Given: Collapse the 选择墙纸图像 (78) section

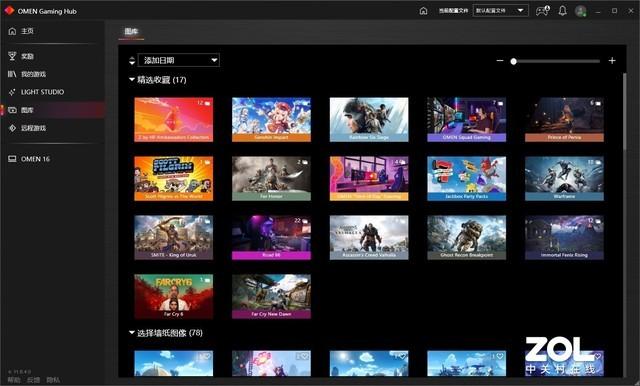Looking at the screenshot, I should (132, 333).
